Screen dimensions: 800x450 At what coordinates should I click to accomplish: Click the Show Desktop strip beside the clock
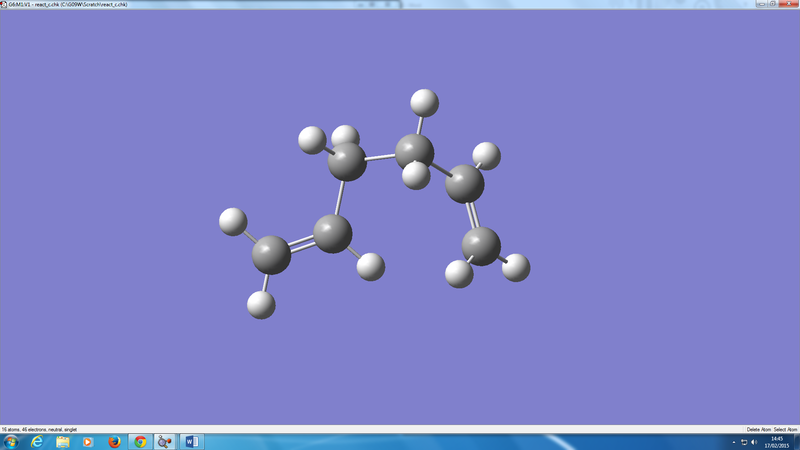click(x=796, y=442)
